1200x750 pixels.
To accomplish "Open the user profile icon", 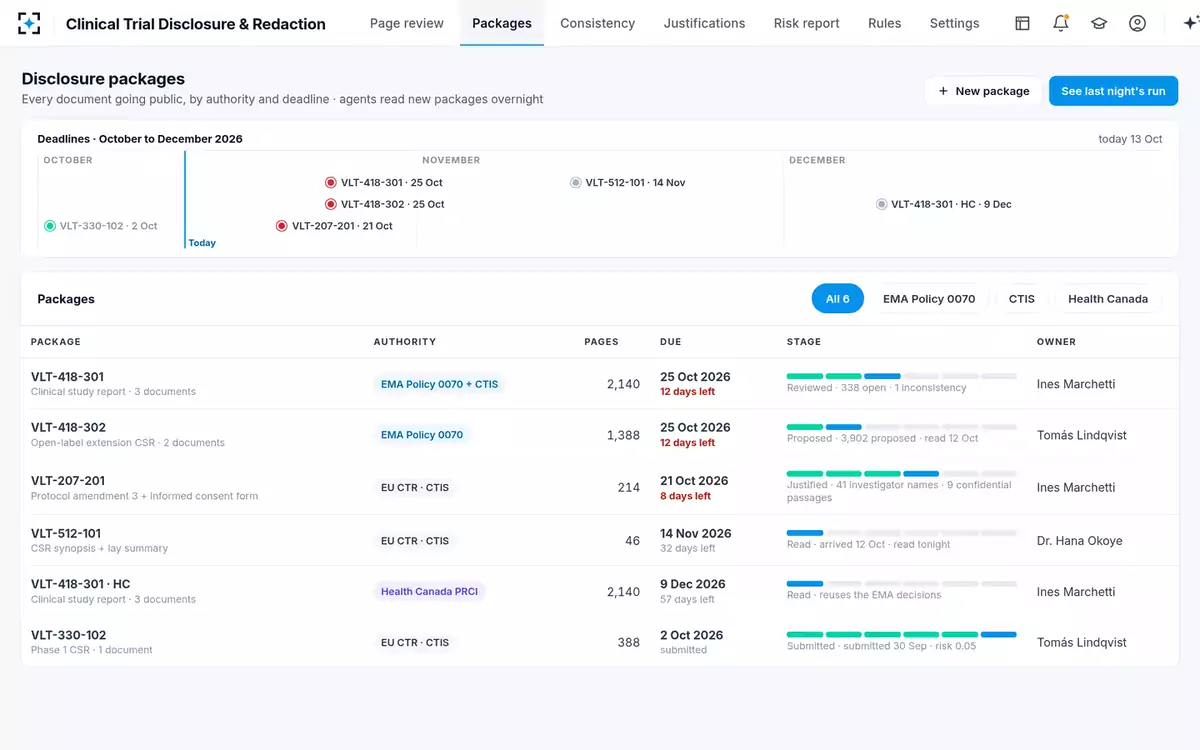I will pyautogui.click(x=1137, y=23).
